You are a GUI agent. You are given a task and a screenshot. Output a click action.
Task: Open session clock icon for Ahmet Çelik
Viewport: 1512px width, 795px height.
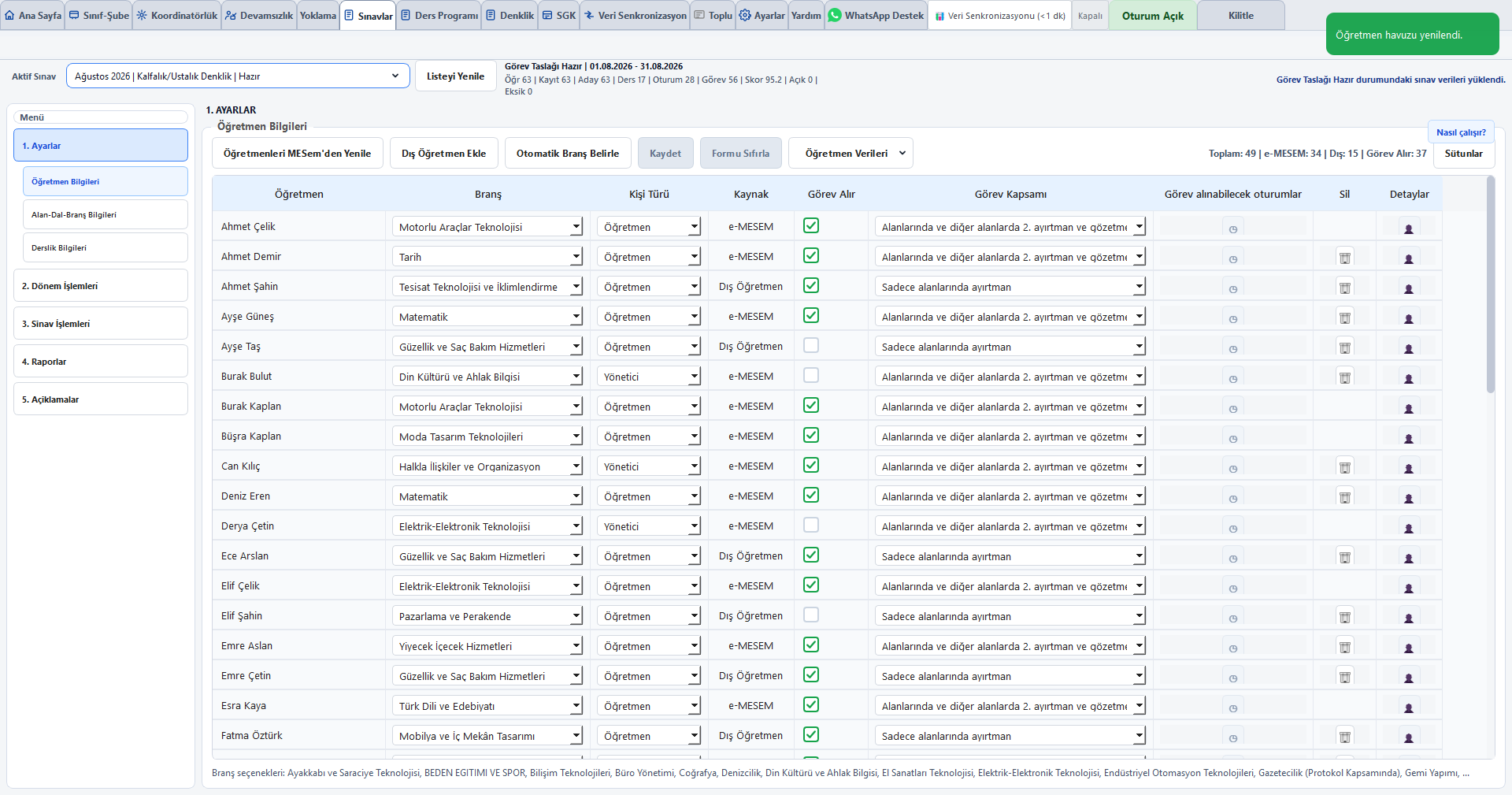[1233, 227]
